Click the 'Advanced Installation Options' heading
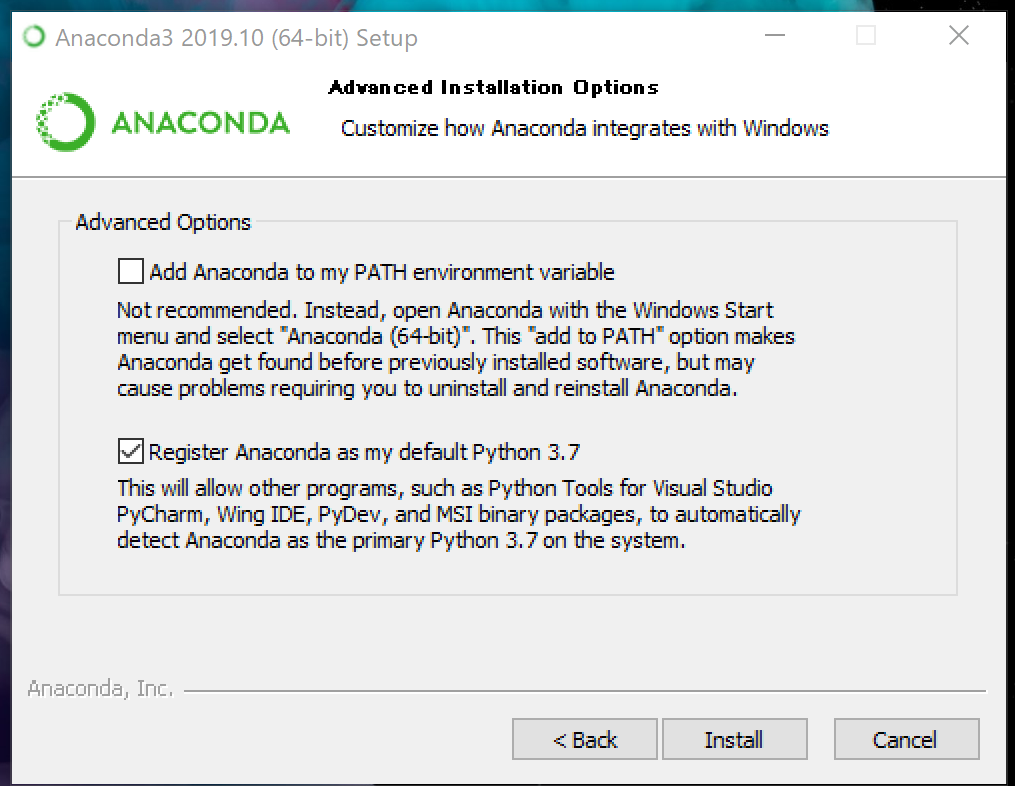This screenshot has height=786, width=1015. (x=493, y=87)
